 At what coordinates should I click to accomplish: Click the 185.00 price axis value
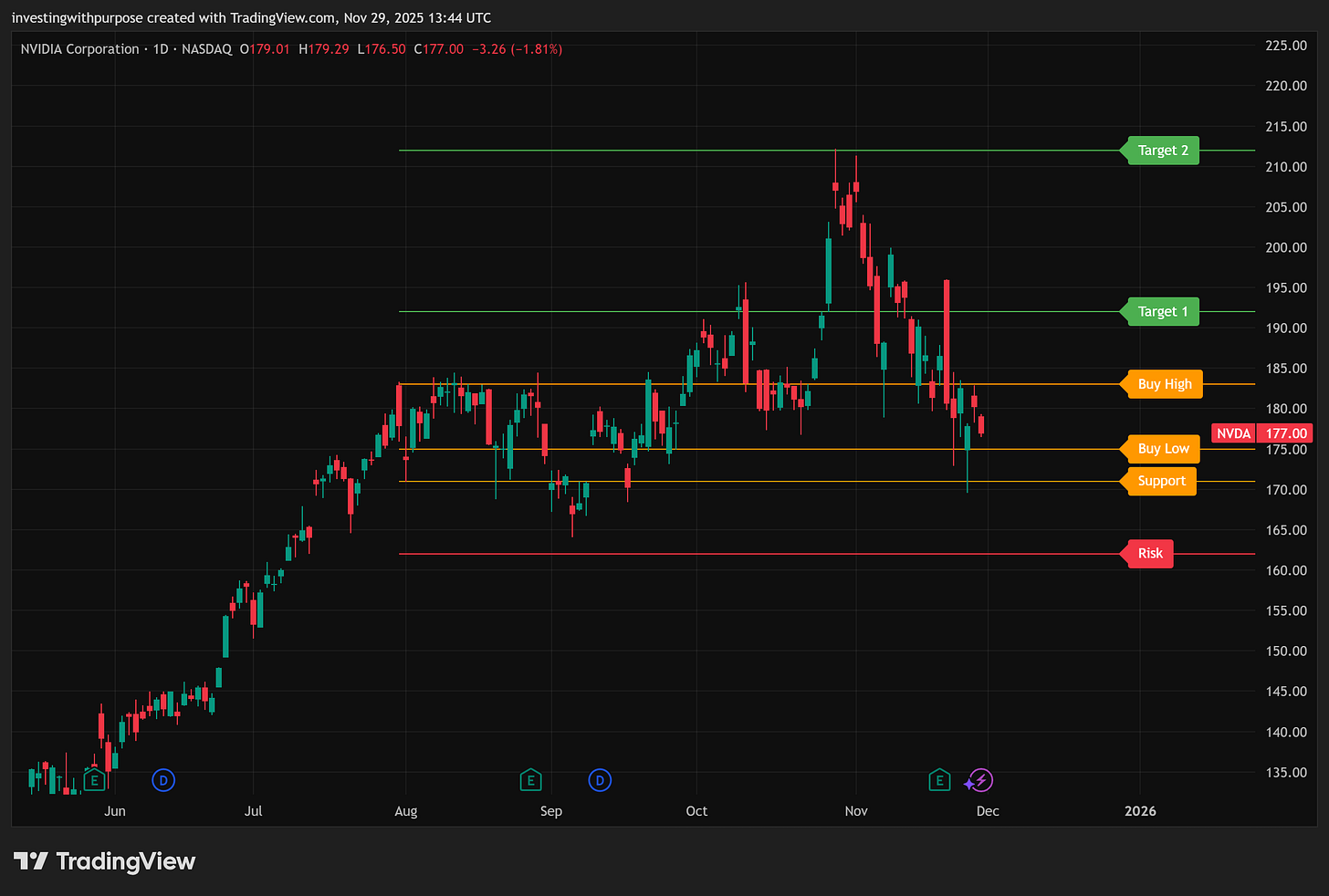pyautogui.click(x=1286, y=369)
